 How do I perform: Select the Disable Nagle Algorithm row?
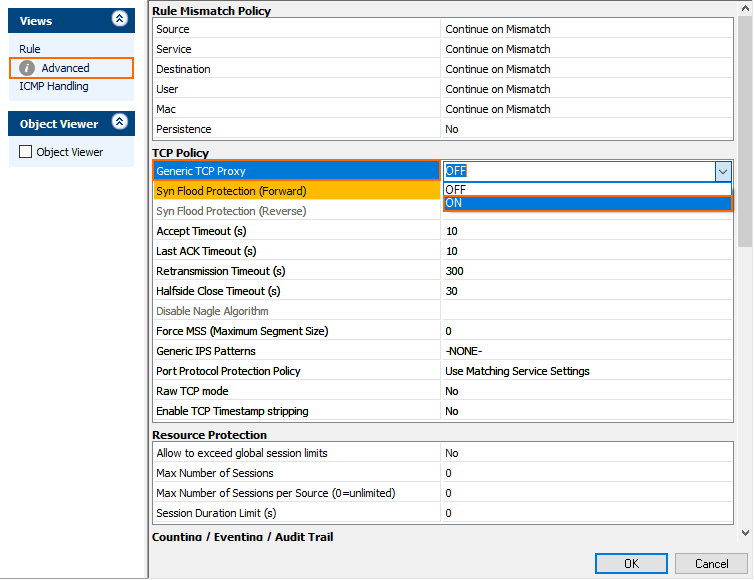coord(297,311)
